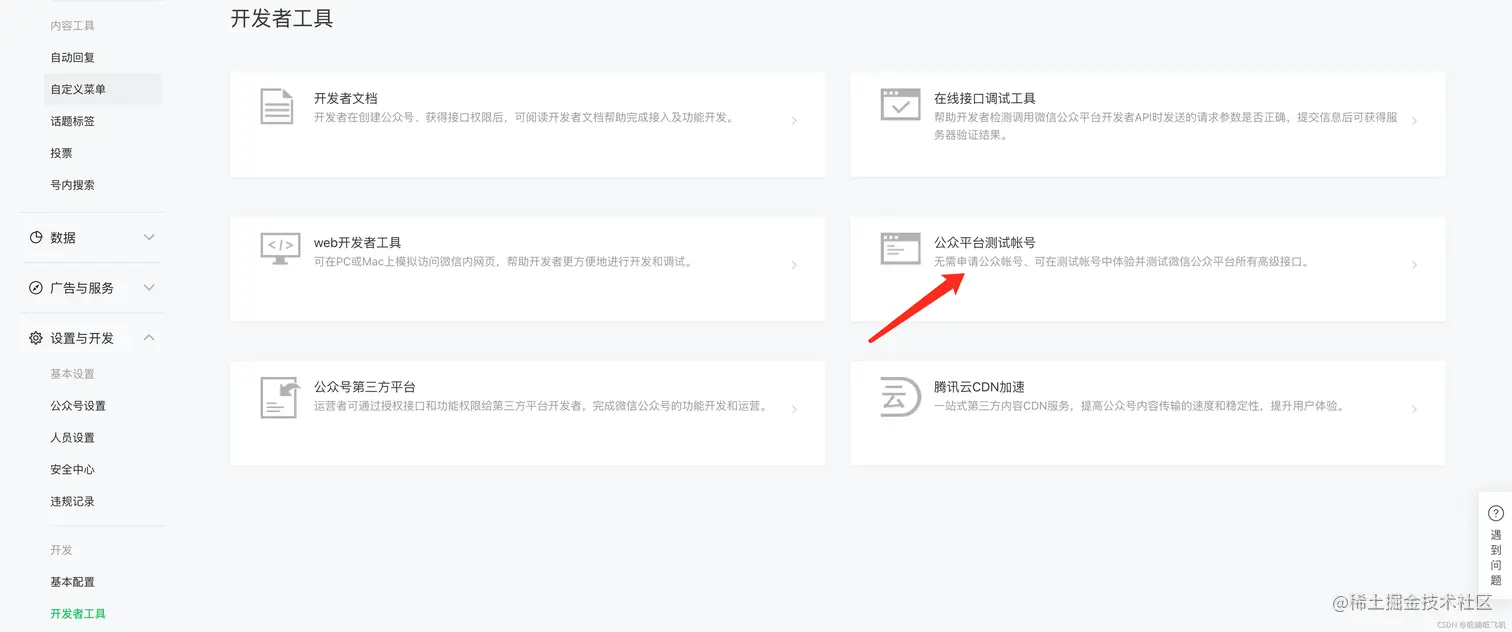Select 自定义菜单 in the sidebar
This screenshot has height=632, width=1512.
click(x=103, y=89)
